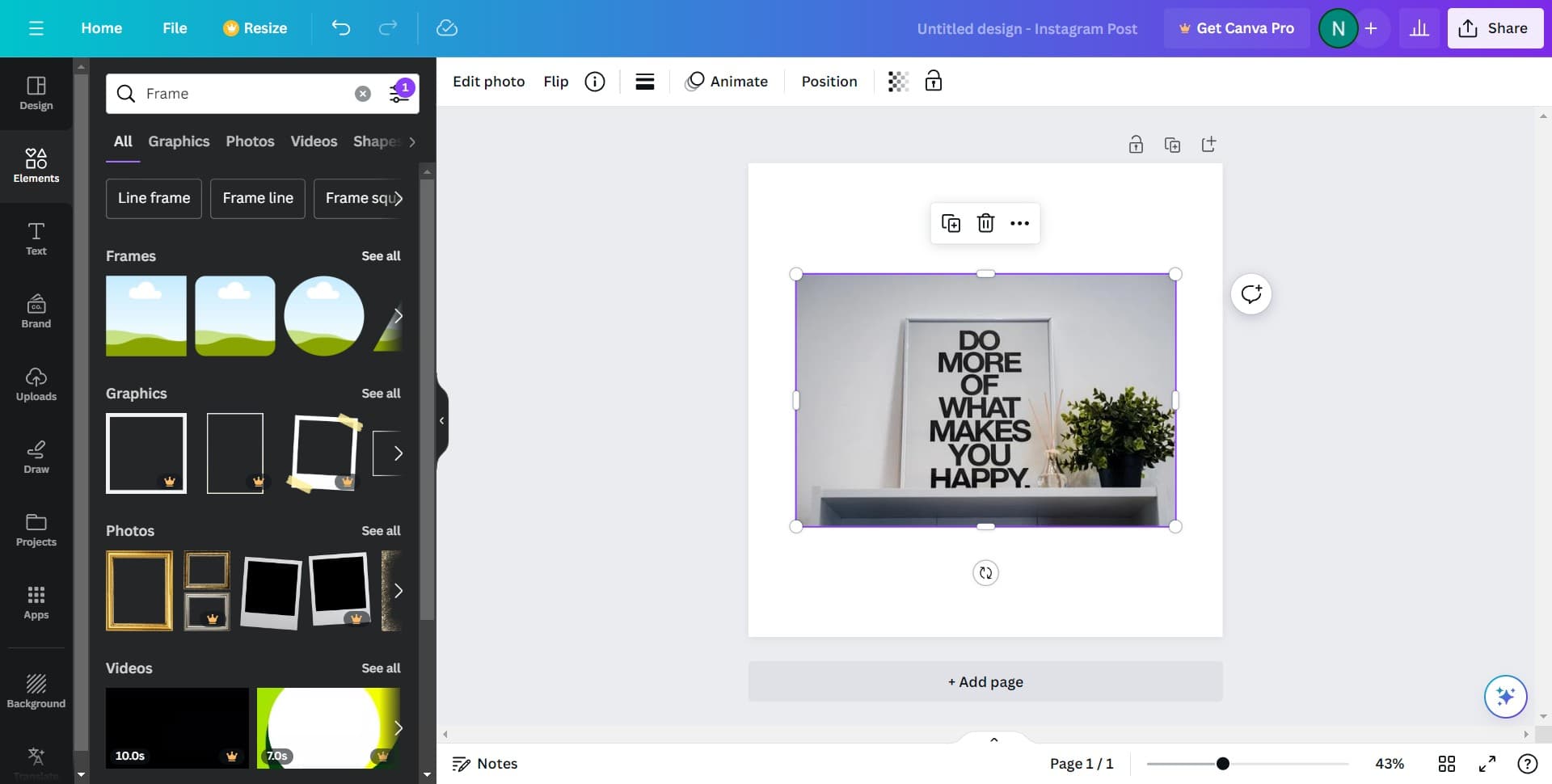The width and height of the screenshot is (1552, 784).
Task: Open the grid view of pages
Action: [x=1446, y=764]
